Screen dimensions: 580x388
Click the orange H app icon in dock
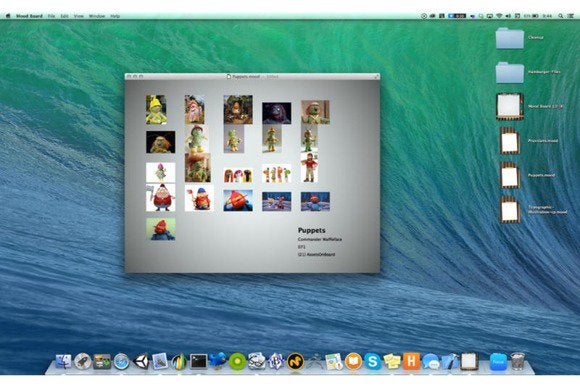(411, 361)
